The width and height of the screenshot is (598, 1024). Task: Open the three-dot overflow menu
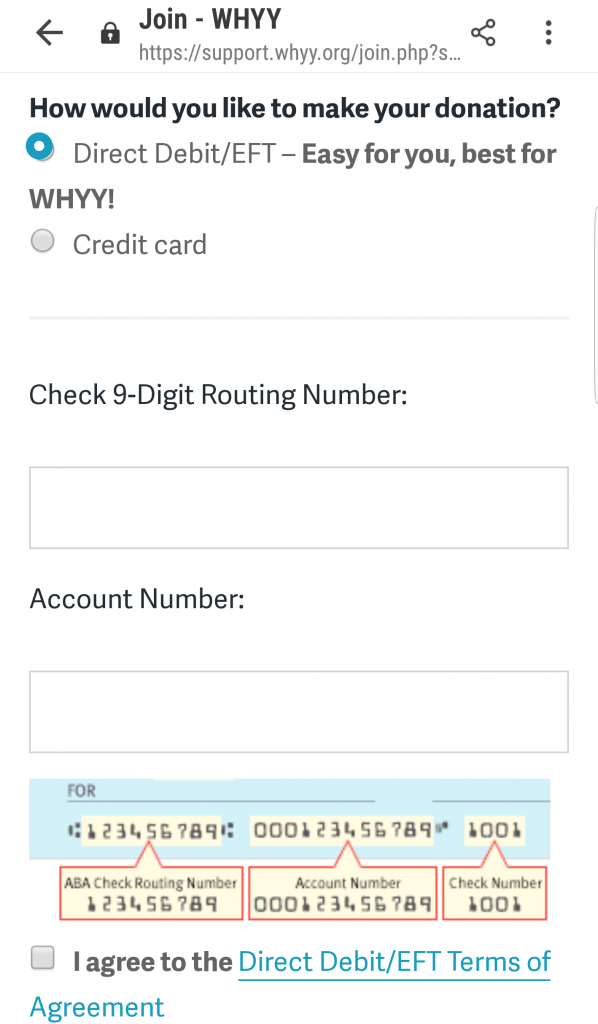548,33
